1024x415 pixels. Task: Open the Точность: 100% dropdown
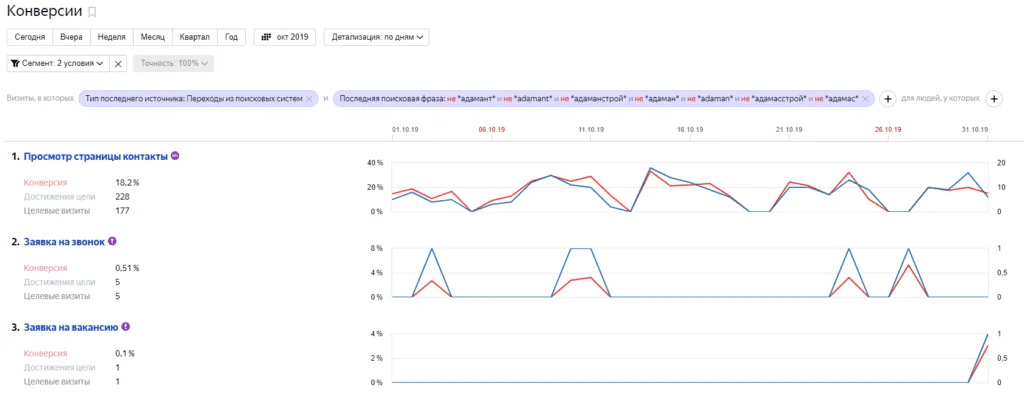[x=174, y=63]
